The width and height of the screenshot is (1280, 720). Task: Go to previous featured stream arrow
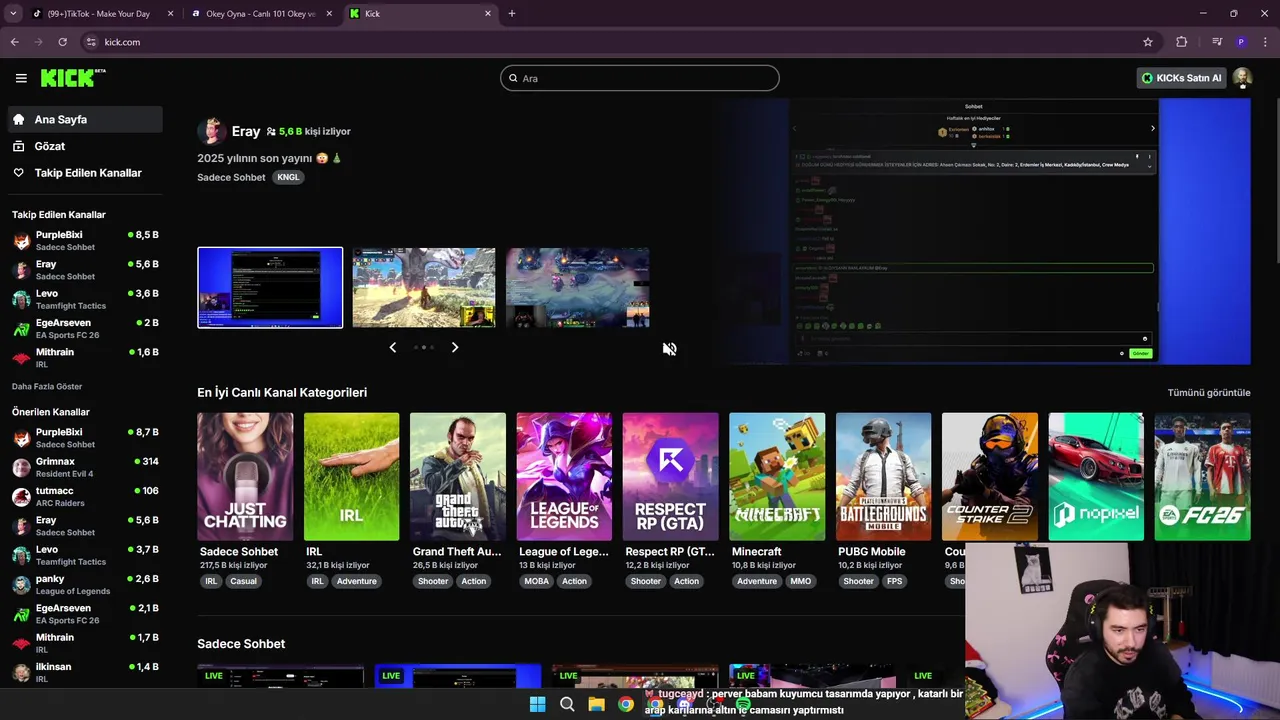pos(392,347)
